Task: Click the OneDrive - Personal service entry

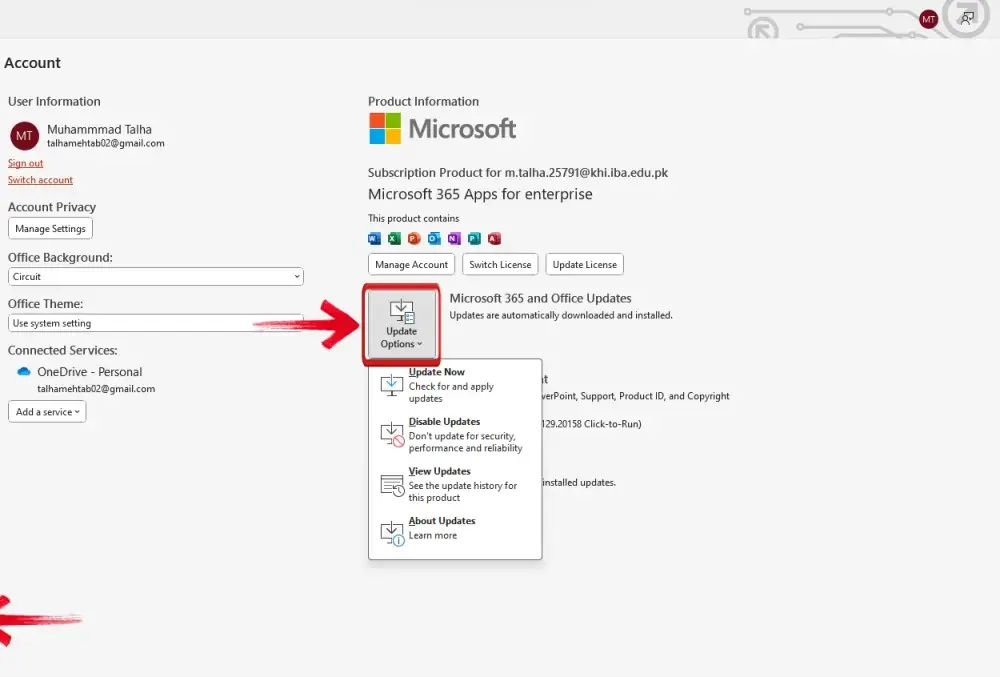Action: [x=89, y=372]
